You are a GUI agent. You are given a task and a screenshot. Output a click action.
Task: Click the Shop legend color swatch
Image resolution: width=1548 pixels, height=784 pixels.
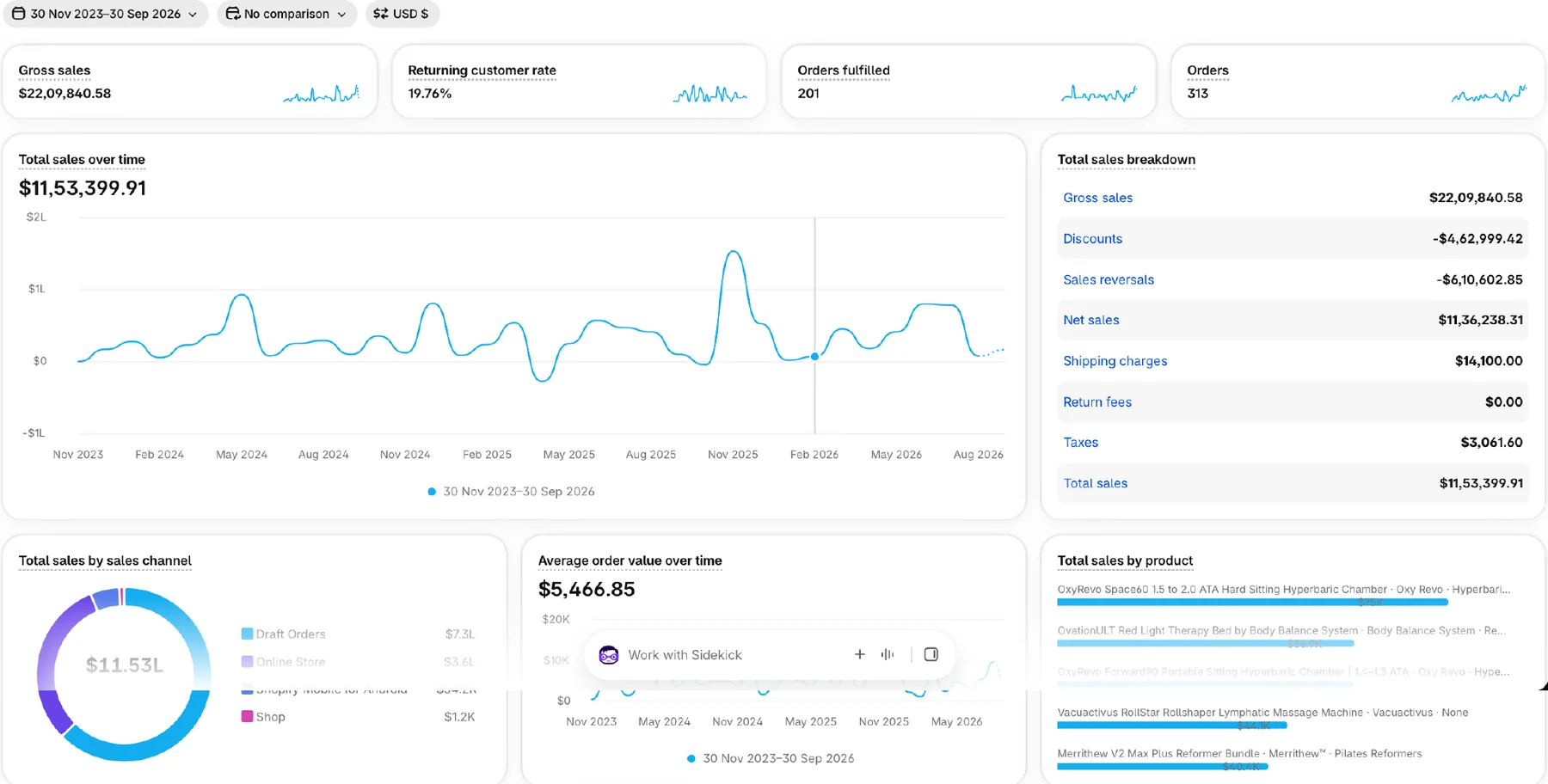247,716
